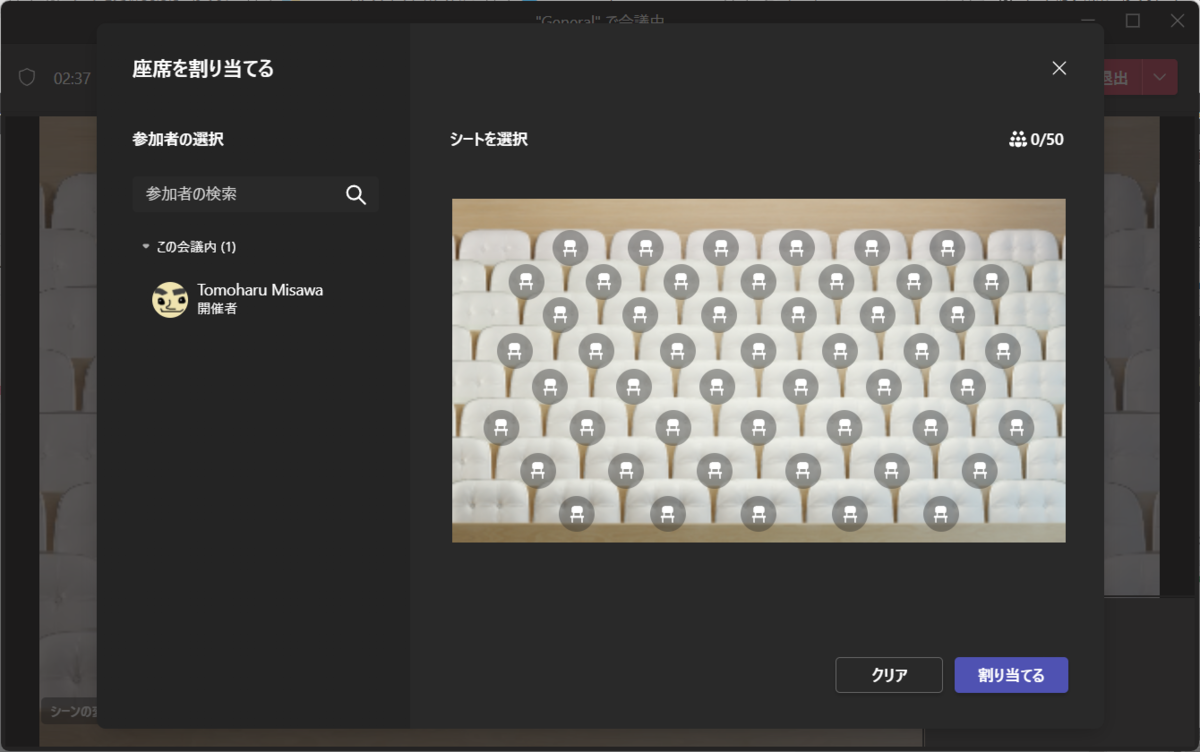Select the leftmost seat in the seventh row
The width and height of the screenshot is (1200, 752).
538,470
